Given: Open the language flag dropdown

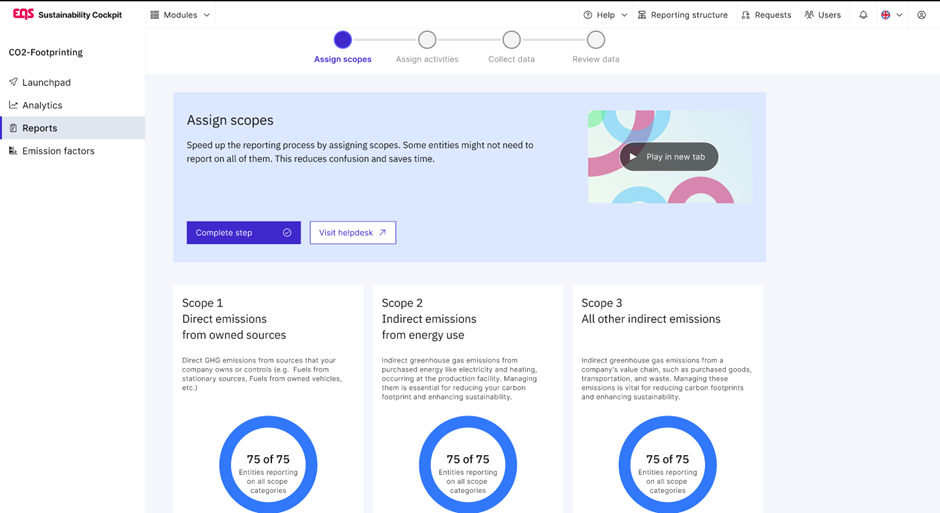Looking at the screenshot, I should click(x=891, y=15).
